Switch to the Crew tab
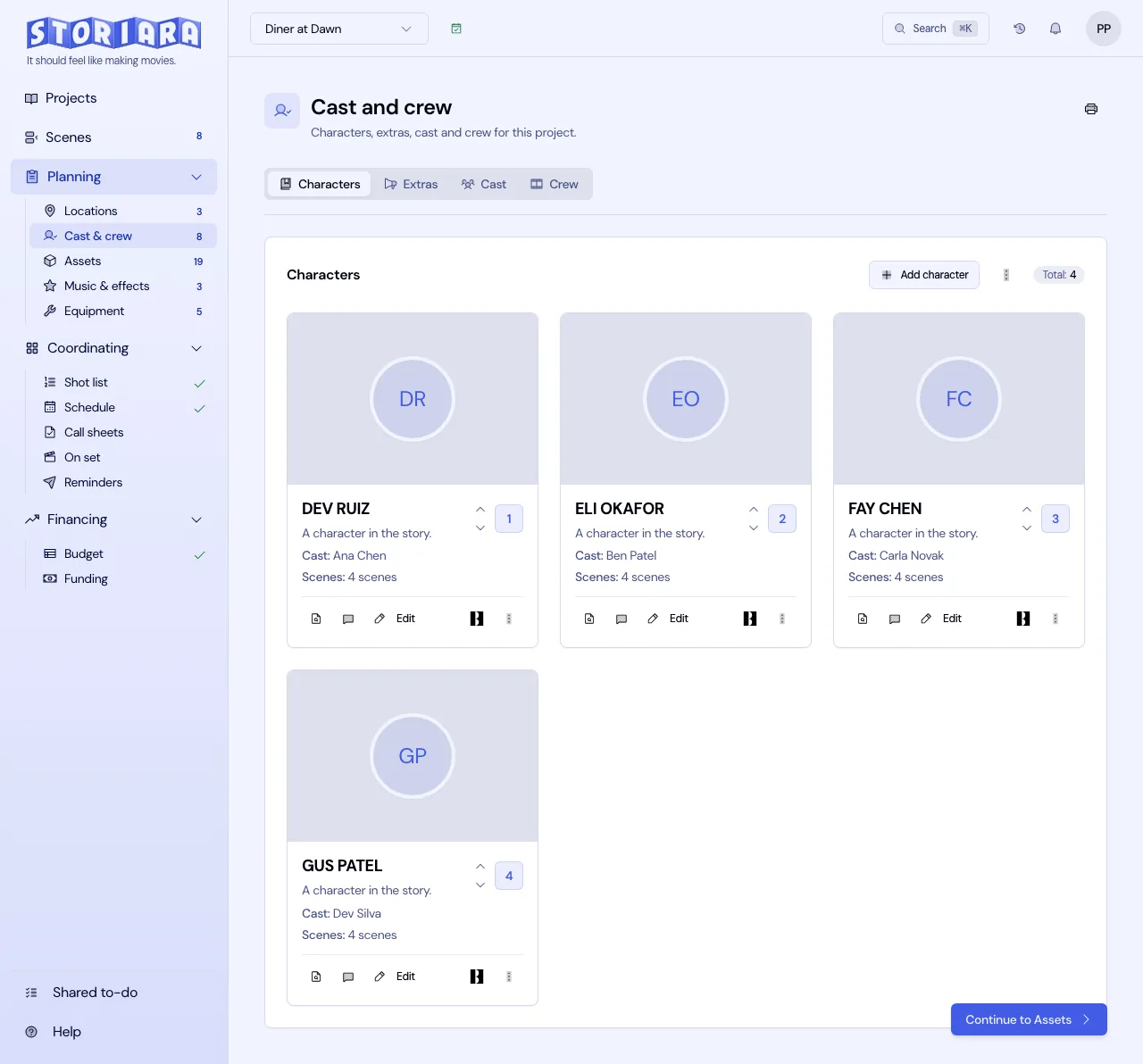 [555, 184]
